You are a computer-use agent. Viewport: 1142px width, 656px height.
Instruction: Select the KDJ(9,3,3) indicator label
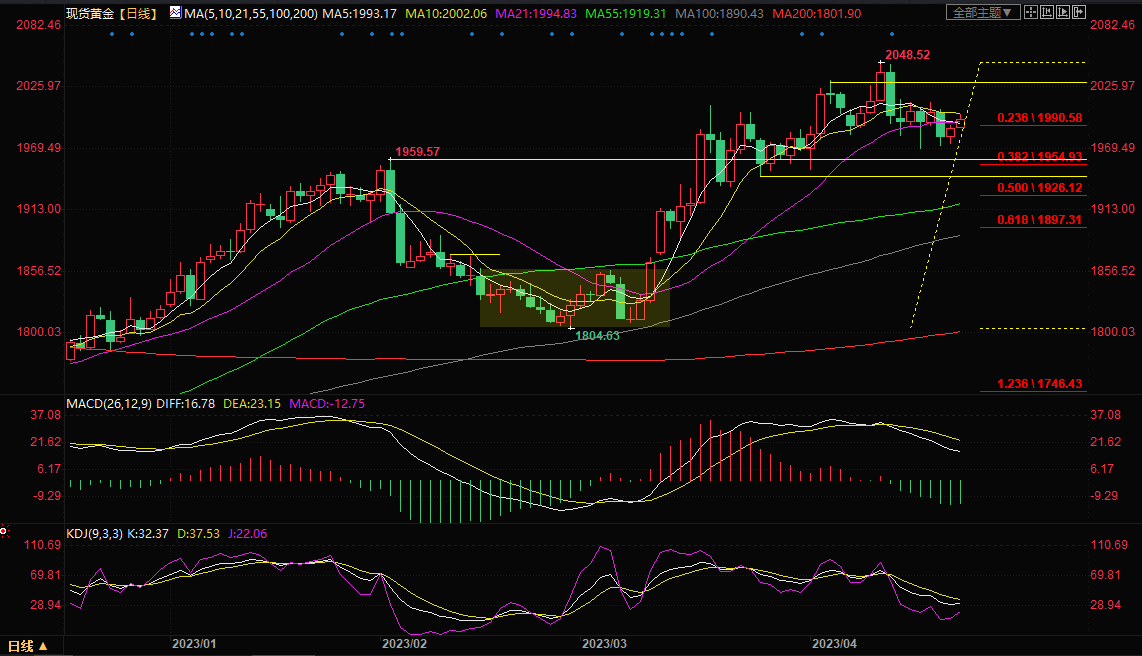coord(95,534)
